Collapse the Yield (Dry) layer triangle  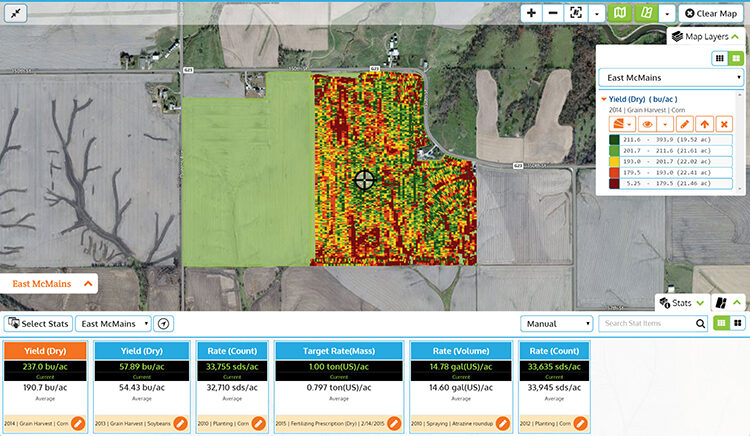pyautogui.click(x=604, y=99)
